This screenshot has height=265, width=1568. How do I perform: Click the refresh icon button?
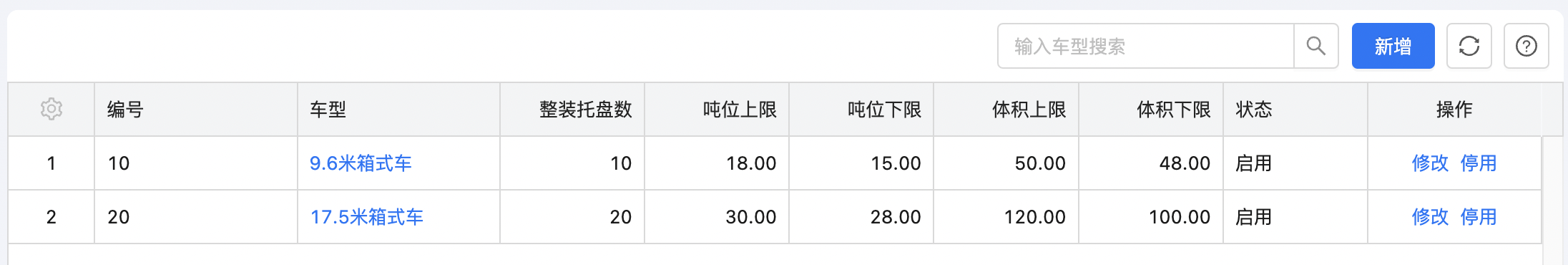coord(1469,46)
